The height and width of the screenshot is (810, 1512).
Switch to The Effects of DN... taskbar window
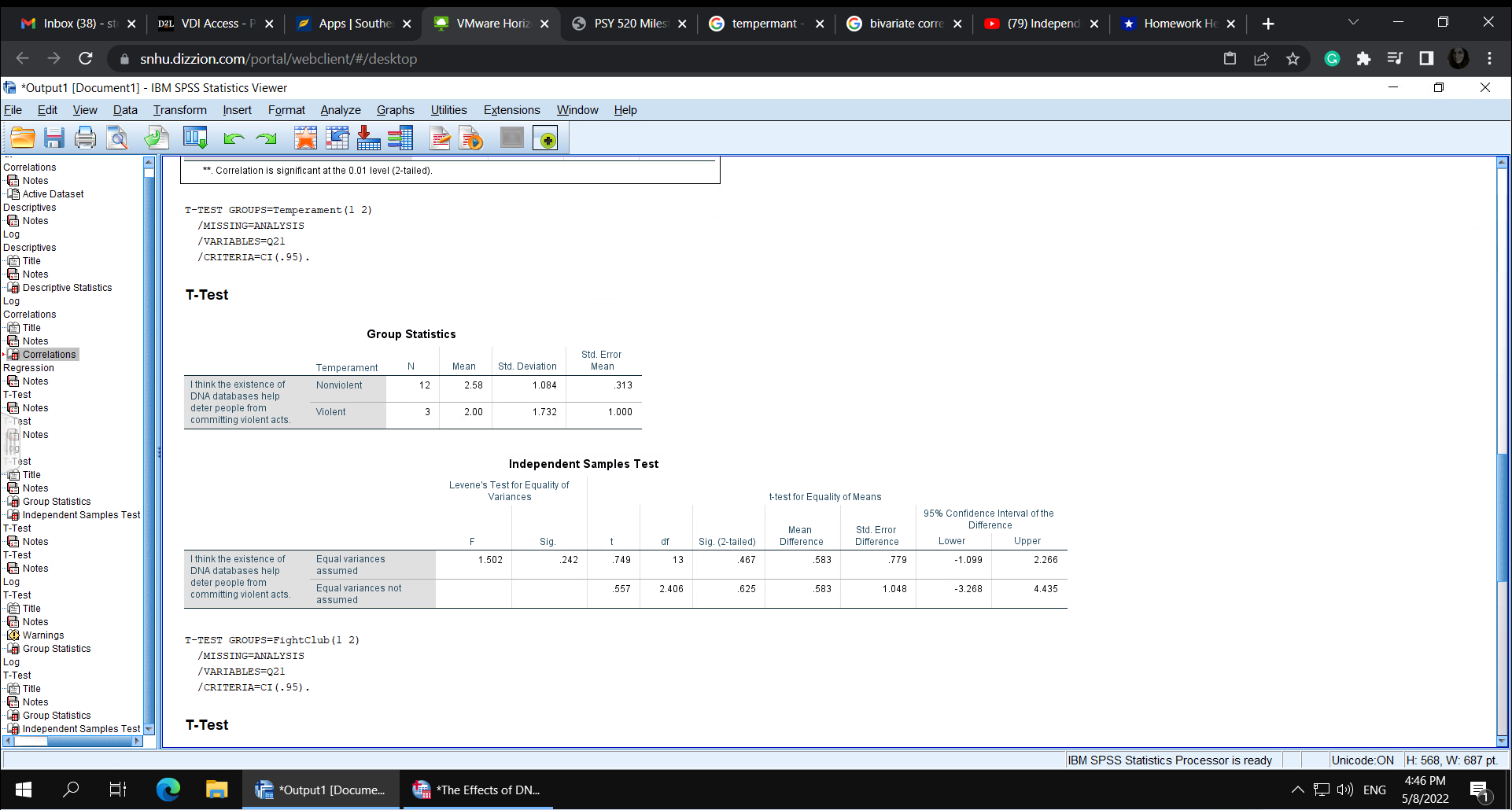click(x=478, y=790)
